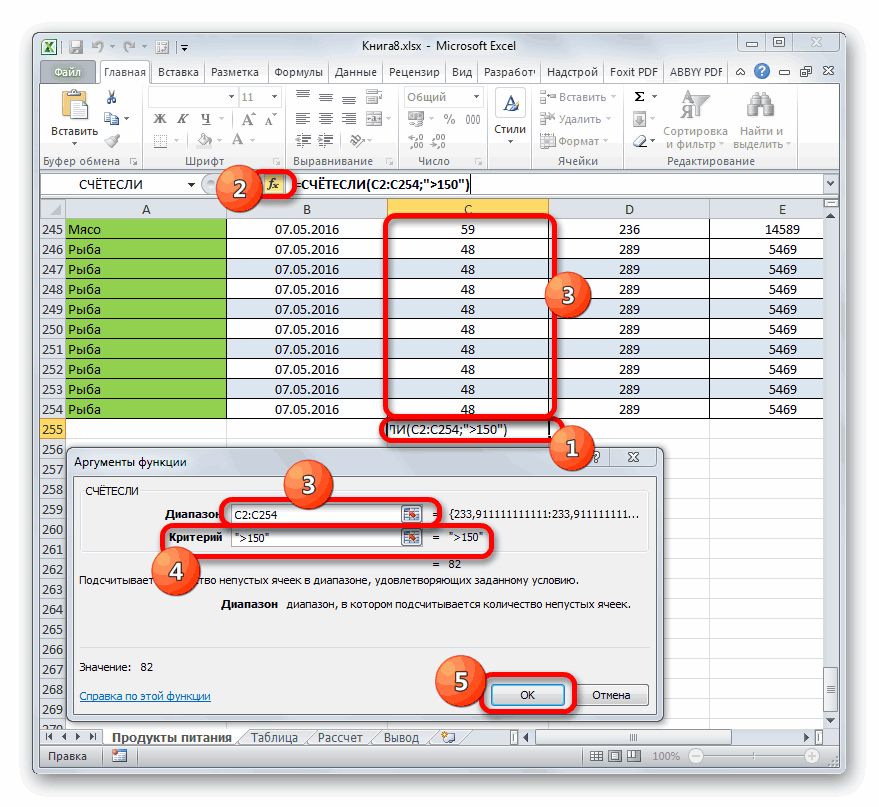Open the Общий number format dropdown
The image size is (879, 807).
click(476, 97)
